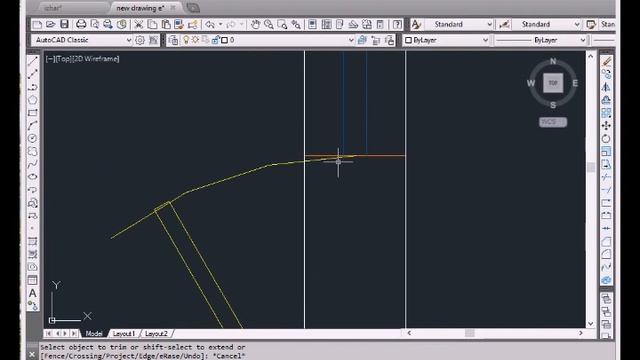Click the Paste clipboard icon
This screenshot has height=360, width=640.
166,24
